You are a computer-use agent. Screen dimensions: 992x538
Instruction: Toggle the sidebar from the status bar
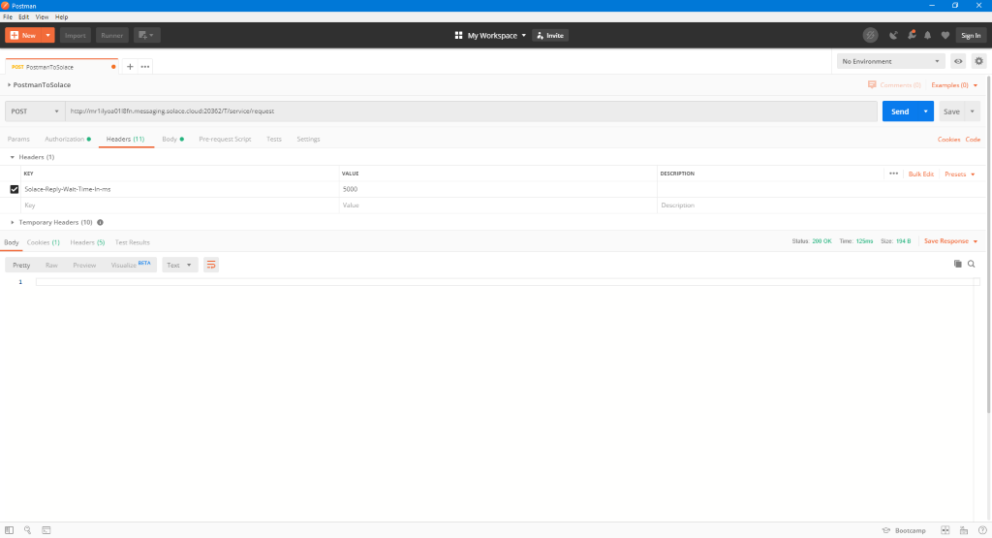[9, 530]
